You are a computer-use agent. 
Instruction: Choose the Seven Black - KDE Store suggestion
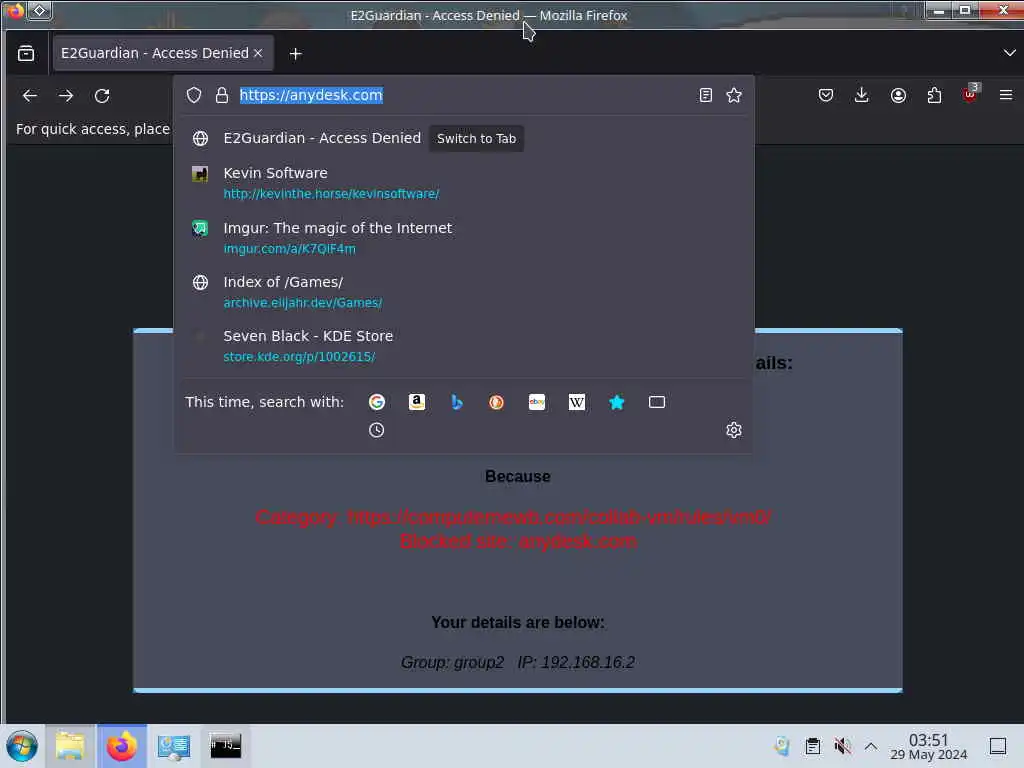464,346
